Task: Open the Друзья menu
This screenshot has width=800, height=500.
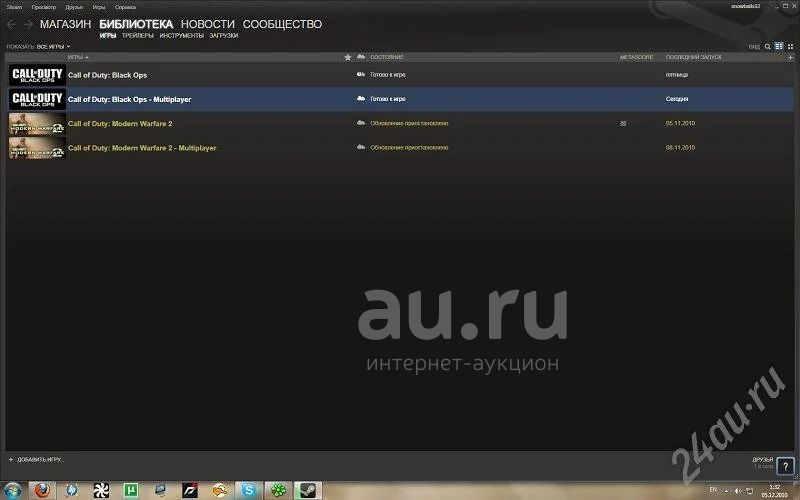Action: tap(74, 7)
